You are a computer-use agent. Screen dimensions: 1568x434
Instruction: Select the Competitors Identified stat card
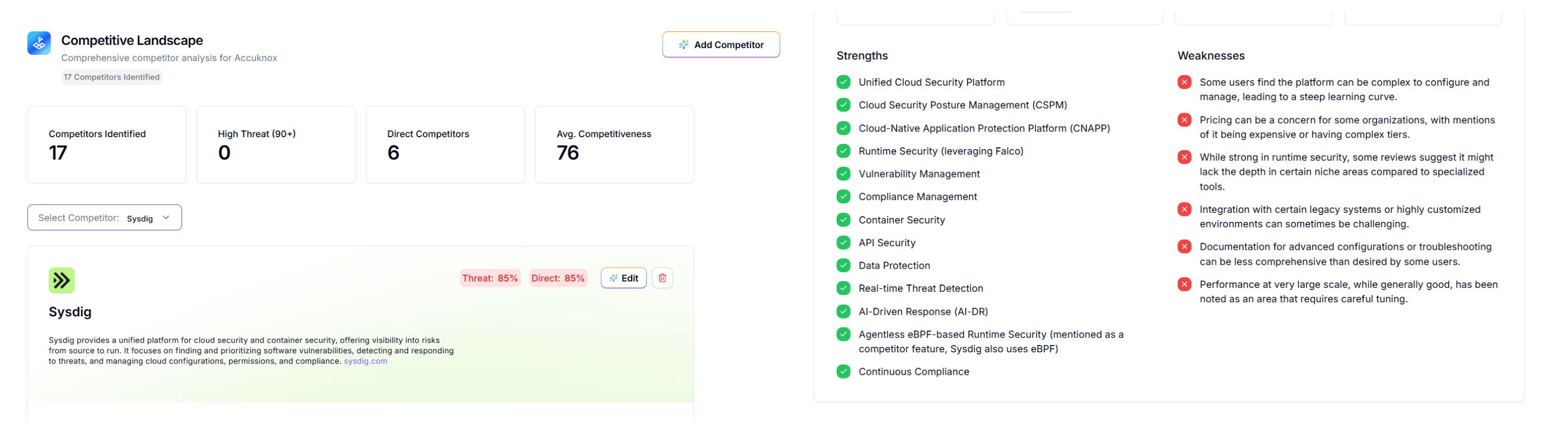[x=106, y=145]
